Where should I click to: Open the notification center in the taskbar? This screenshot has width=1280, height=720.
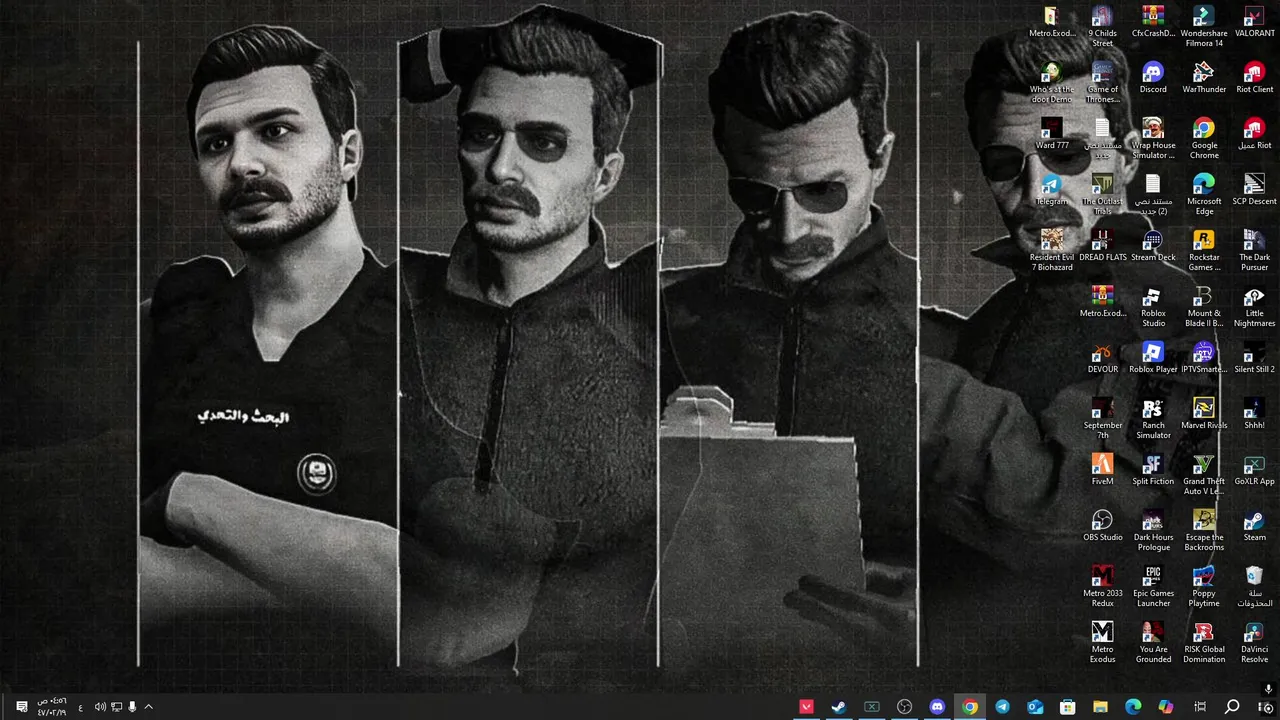21,707
